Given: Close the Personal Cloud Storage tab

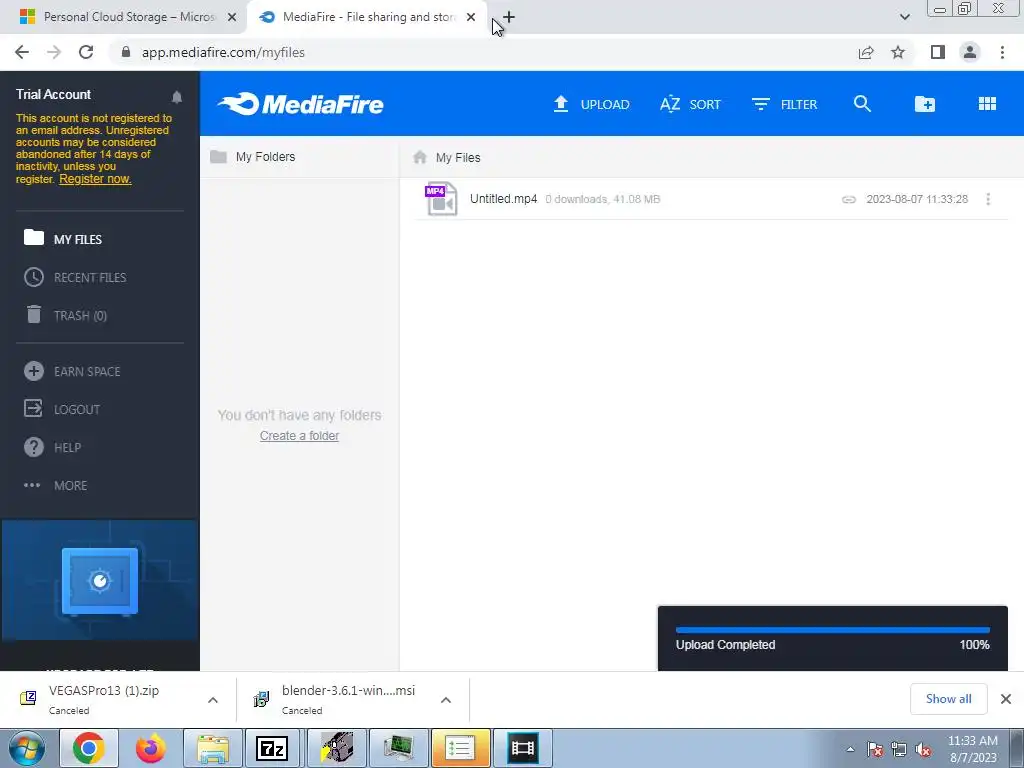Looking at the screenshot, I should (x=232, y=17).
